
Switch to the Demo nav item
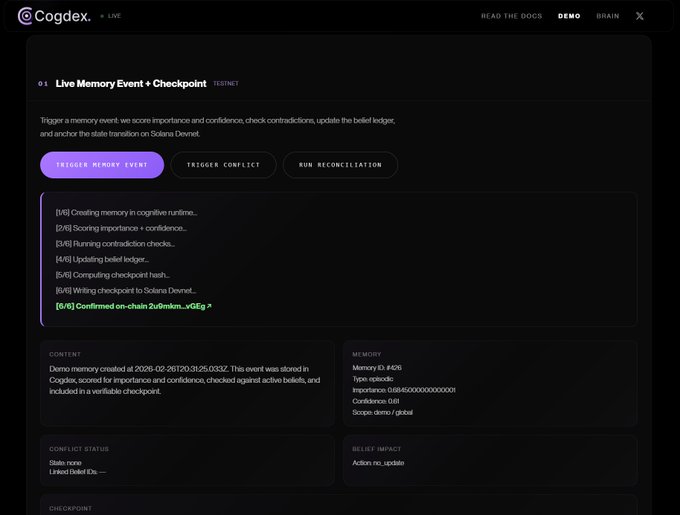click(569, 16)
